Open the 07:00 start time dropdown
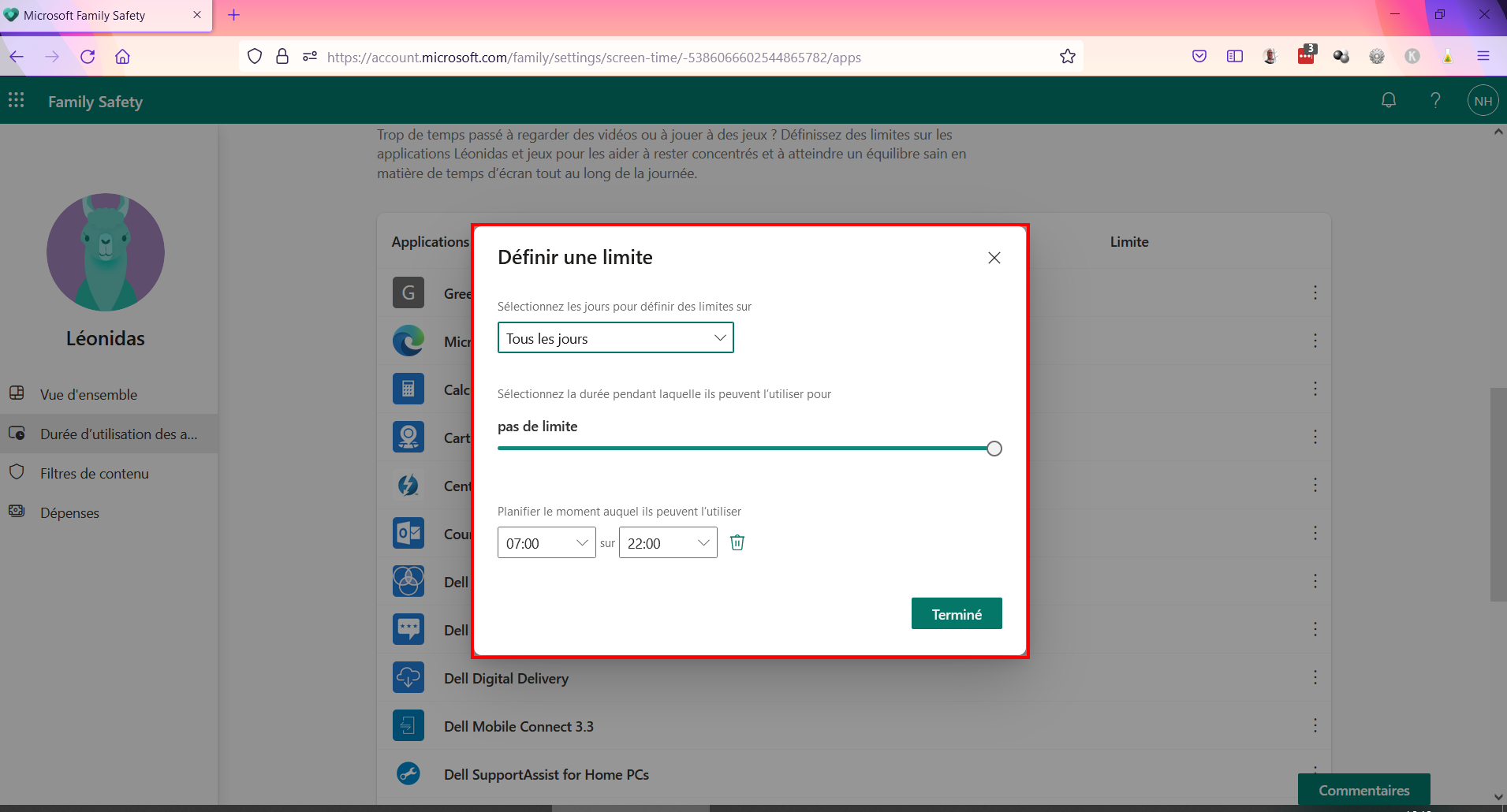The image size is (1507, 812). pos(546,542)
